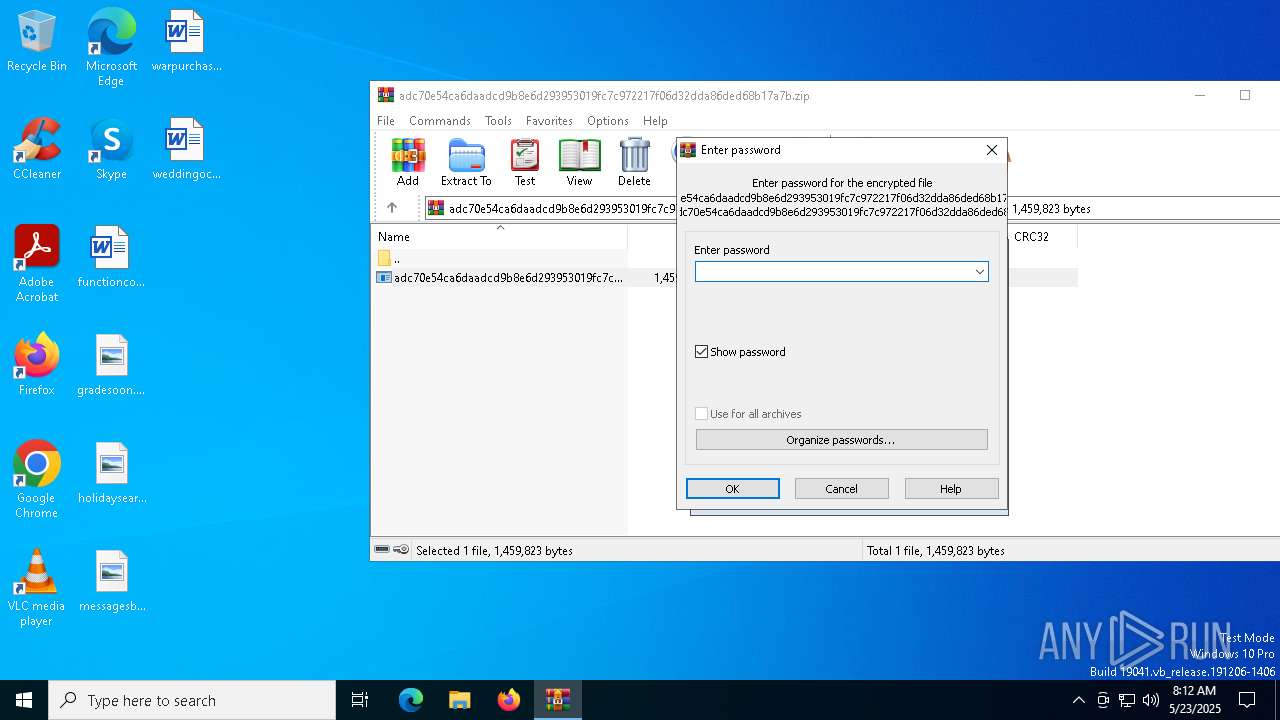Image resolution: width=1280 pixels, height=720 pixels.
Task: Select the CCleaner desktop shortcut
Action: click(x=37, y=150)
